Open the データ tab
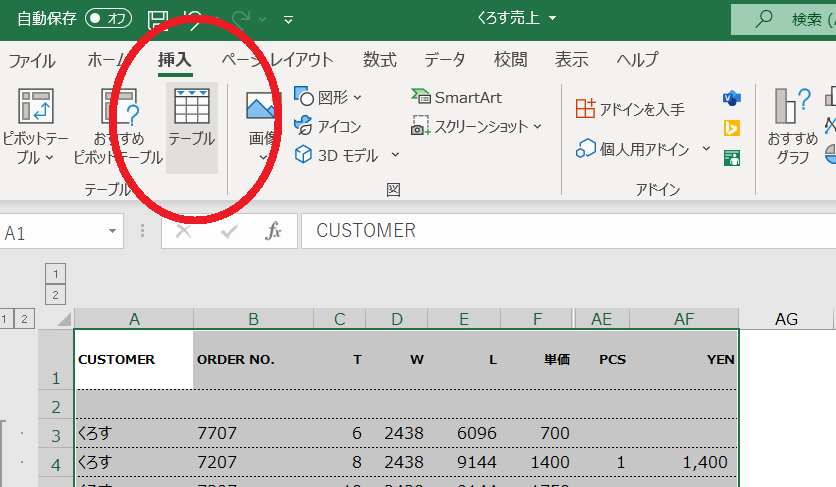 coord(444,60)
